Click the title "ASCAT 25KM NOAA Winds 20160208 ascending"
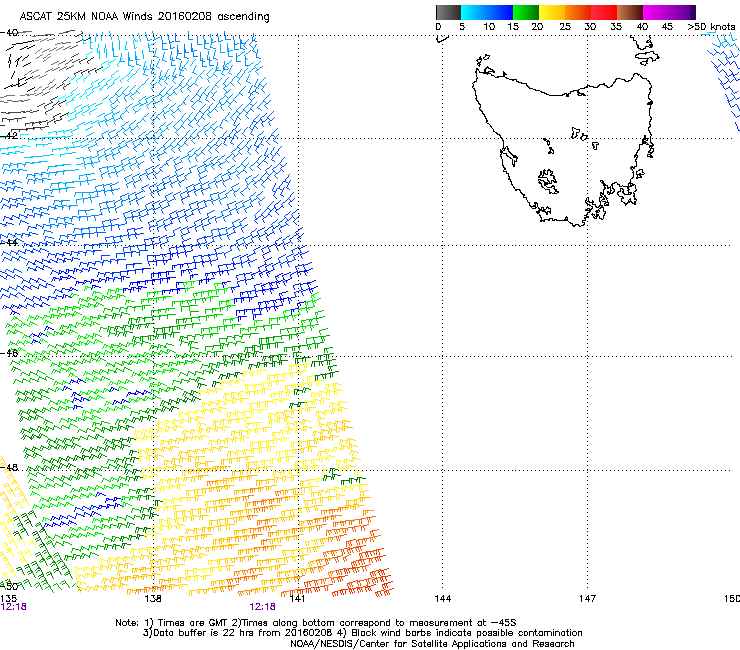 coord(144,17)
